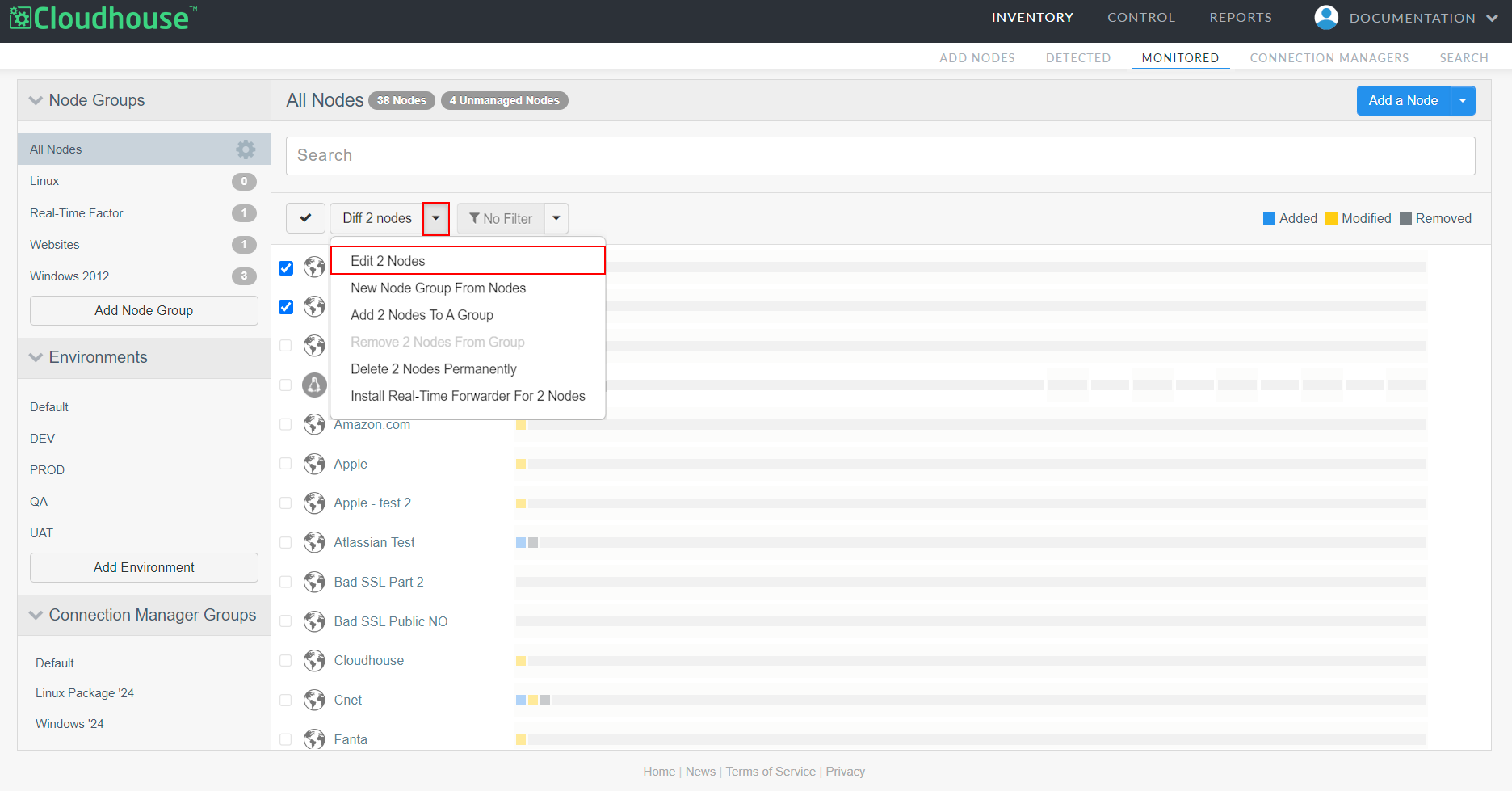Screen dimensions: 1512x791
Task: Open the No Filter dropdown arrow
Action: tap(556, 218)
